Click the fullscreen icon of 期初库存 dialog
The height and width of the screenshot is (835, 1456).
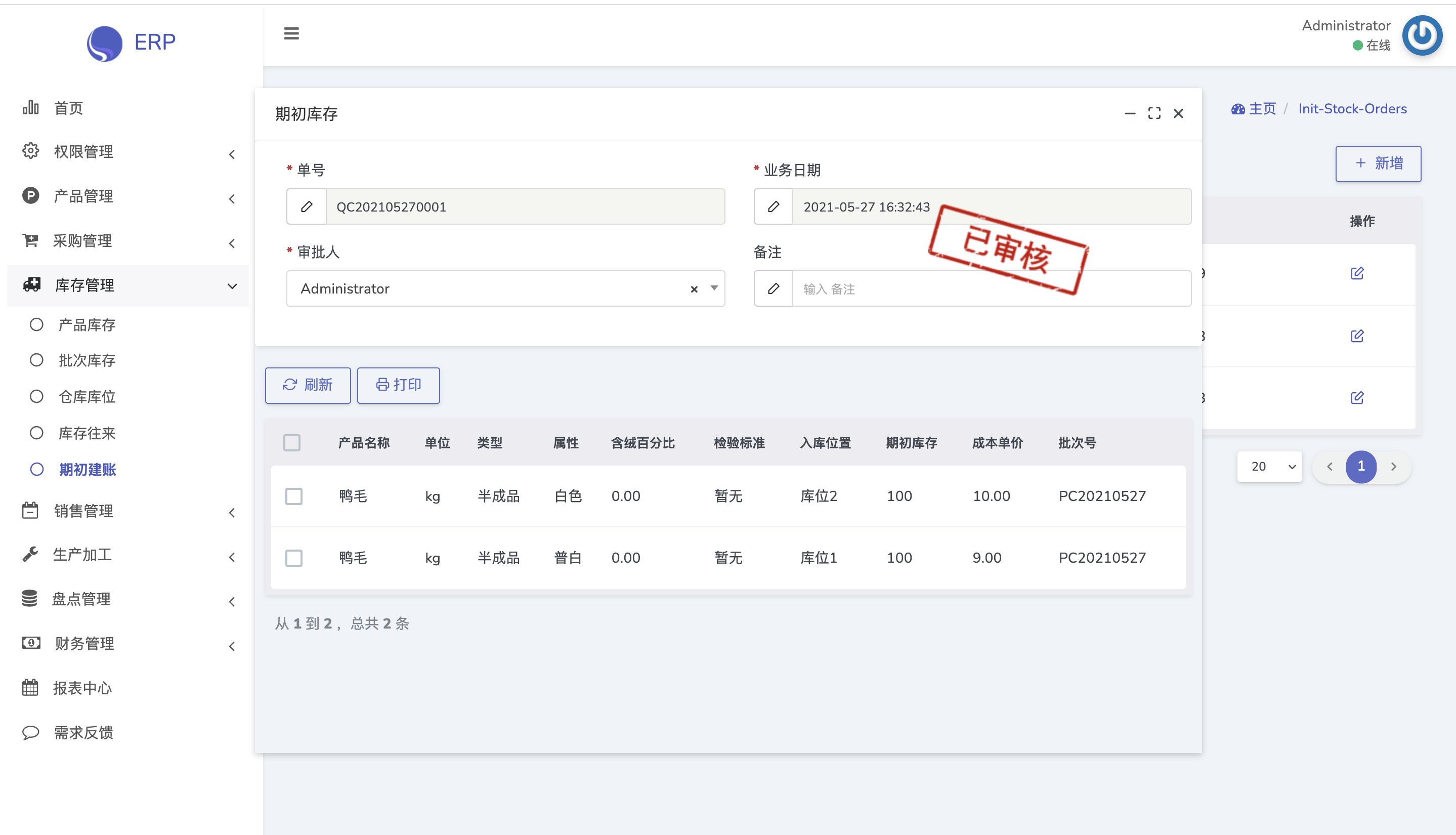coord(1154,113)
